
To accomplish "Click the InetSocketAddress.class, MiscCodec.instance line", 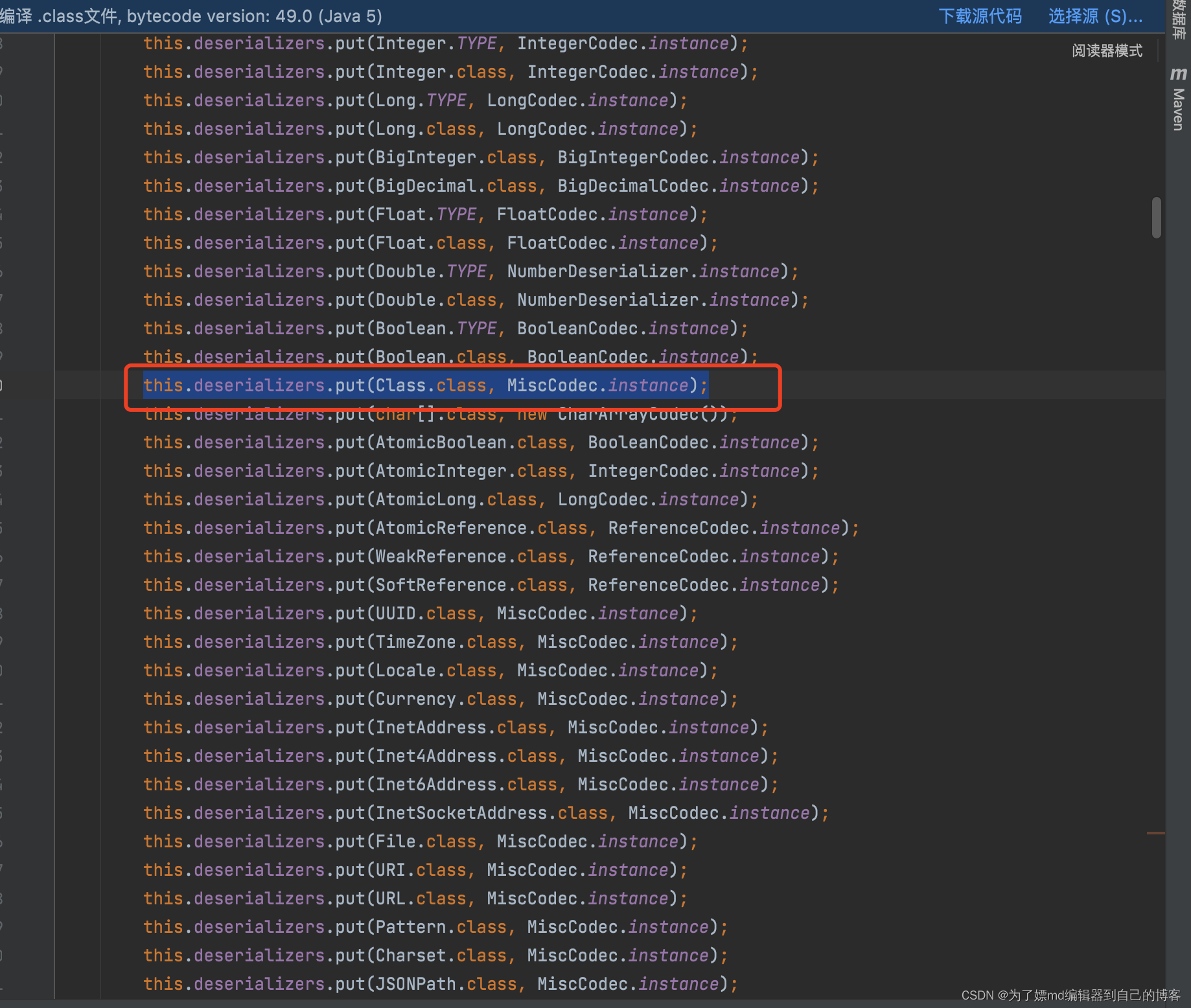I will [x=486, y=813].
